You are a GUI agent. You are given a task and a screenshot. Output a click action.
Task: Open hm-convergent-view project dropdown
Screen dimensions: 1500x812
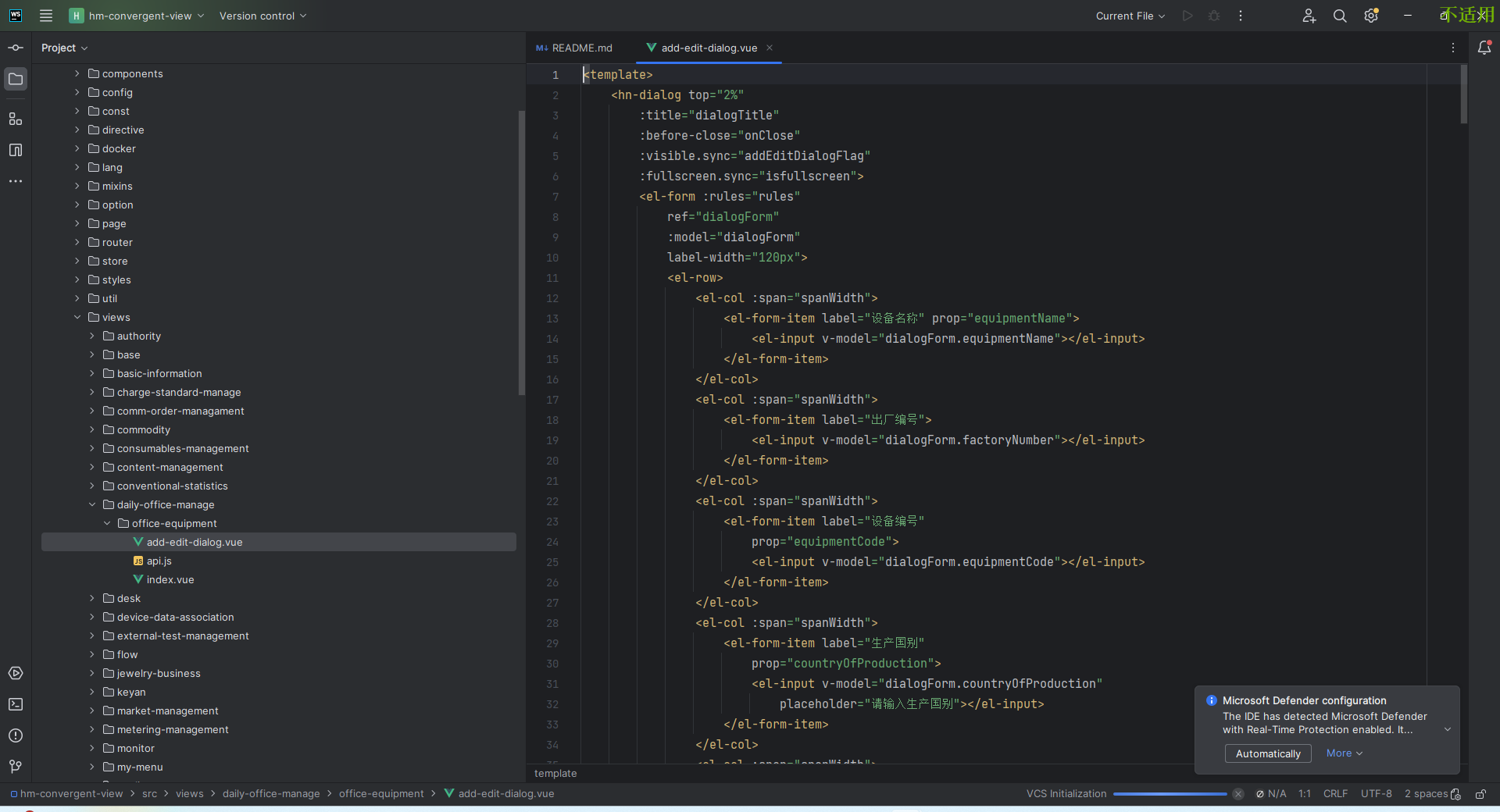point(137,16)
